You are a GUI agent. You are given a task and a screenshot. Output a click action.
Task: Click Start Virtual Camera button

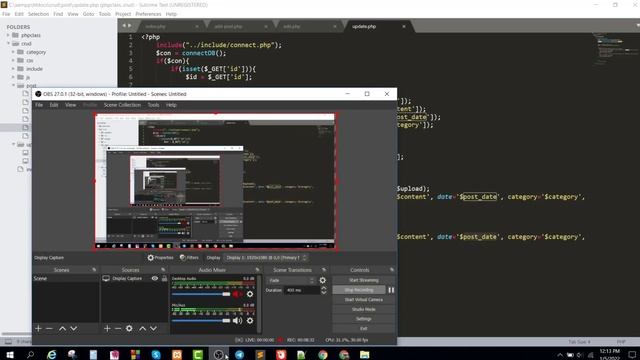point(363,300)
